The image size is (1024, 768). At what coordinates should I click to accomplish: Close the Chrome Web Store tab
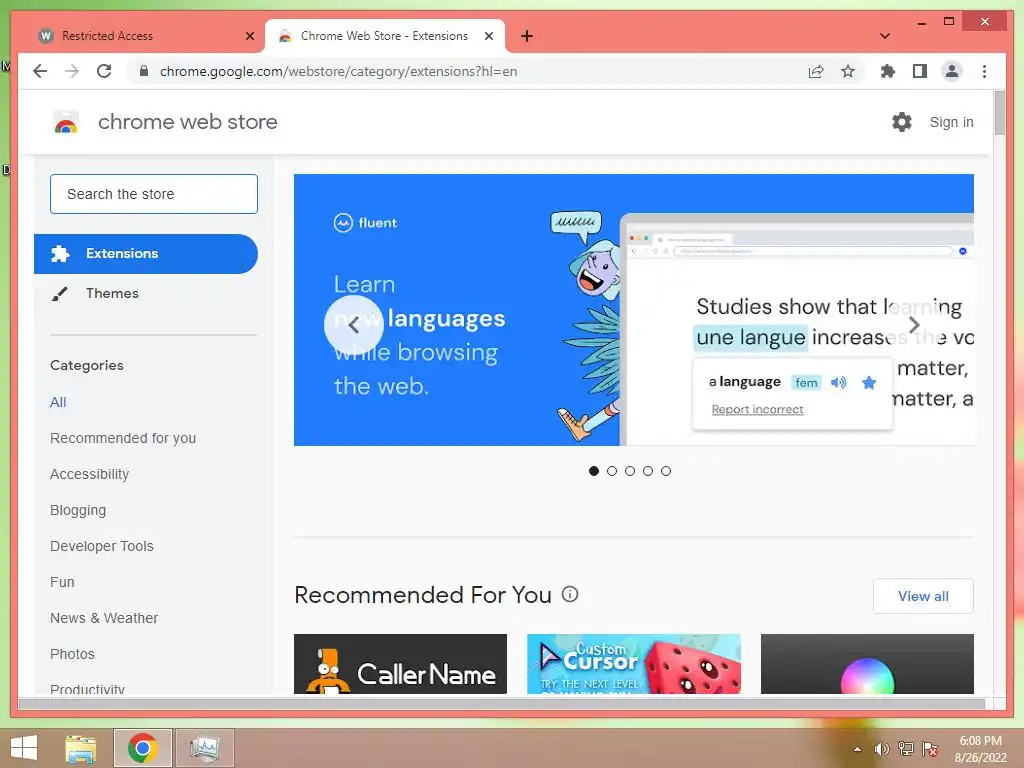[x=488, y=36]
